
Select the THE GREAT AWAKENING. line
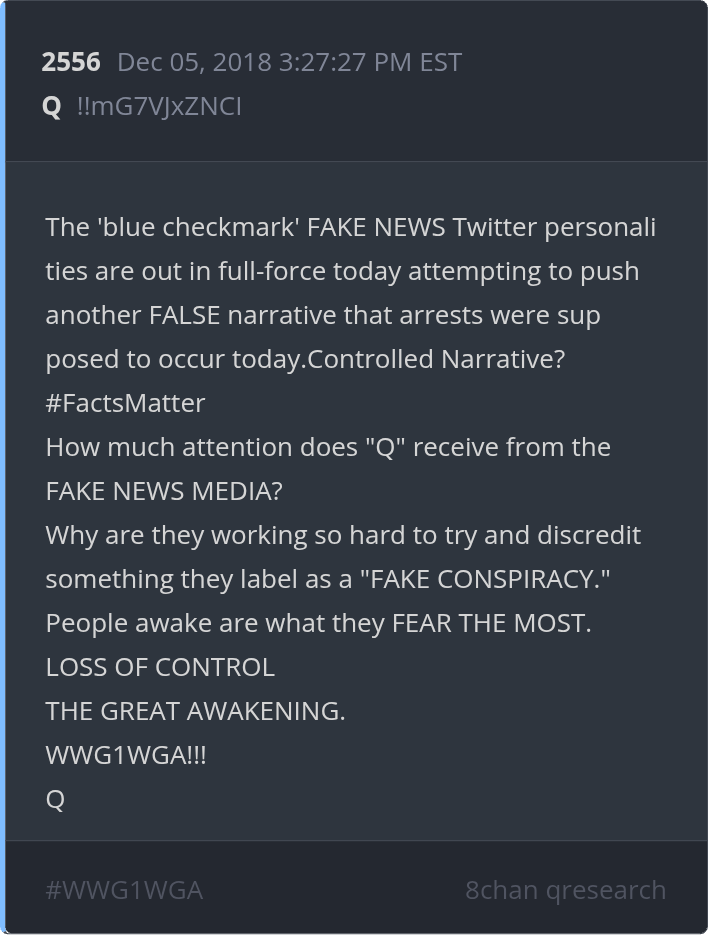tap(195, 711)
